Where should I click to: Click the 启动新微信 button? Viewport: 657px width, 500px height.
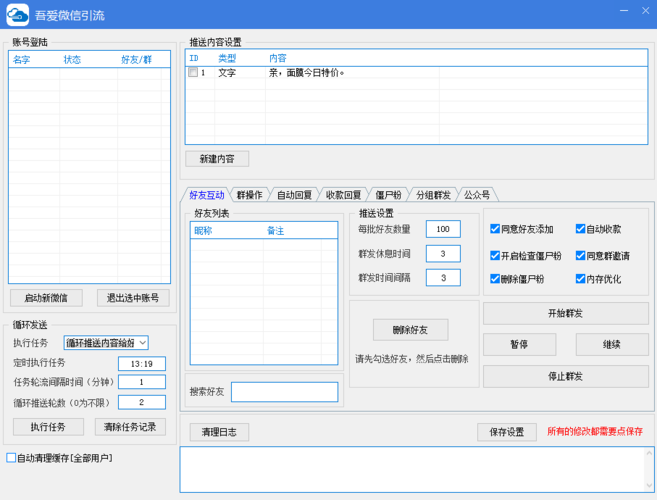coord(46,298)
